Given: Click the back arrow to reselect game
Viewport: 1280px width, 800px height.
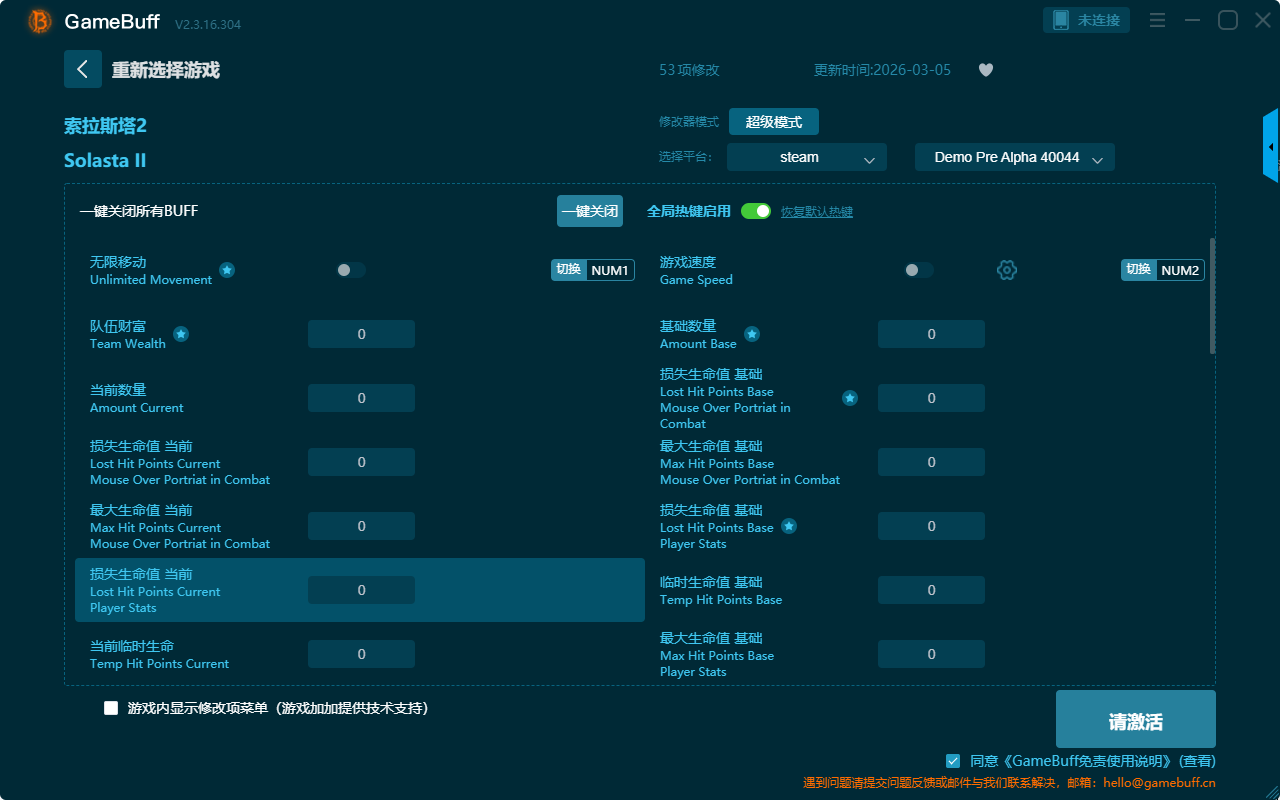Looking at the screenshot, I should tap(83, 69).
